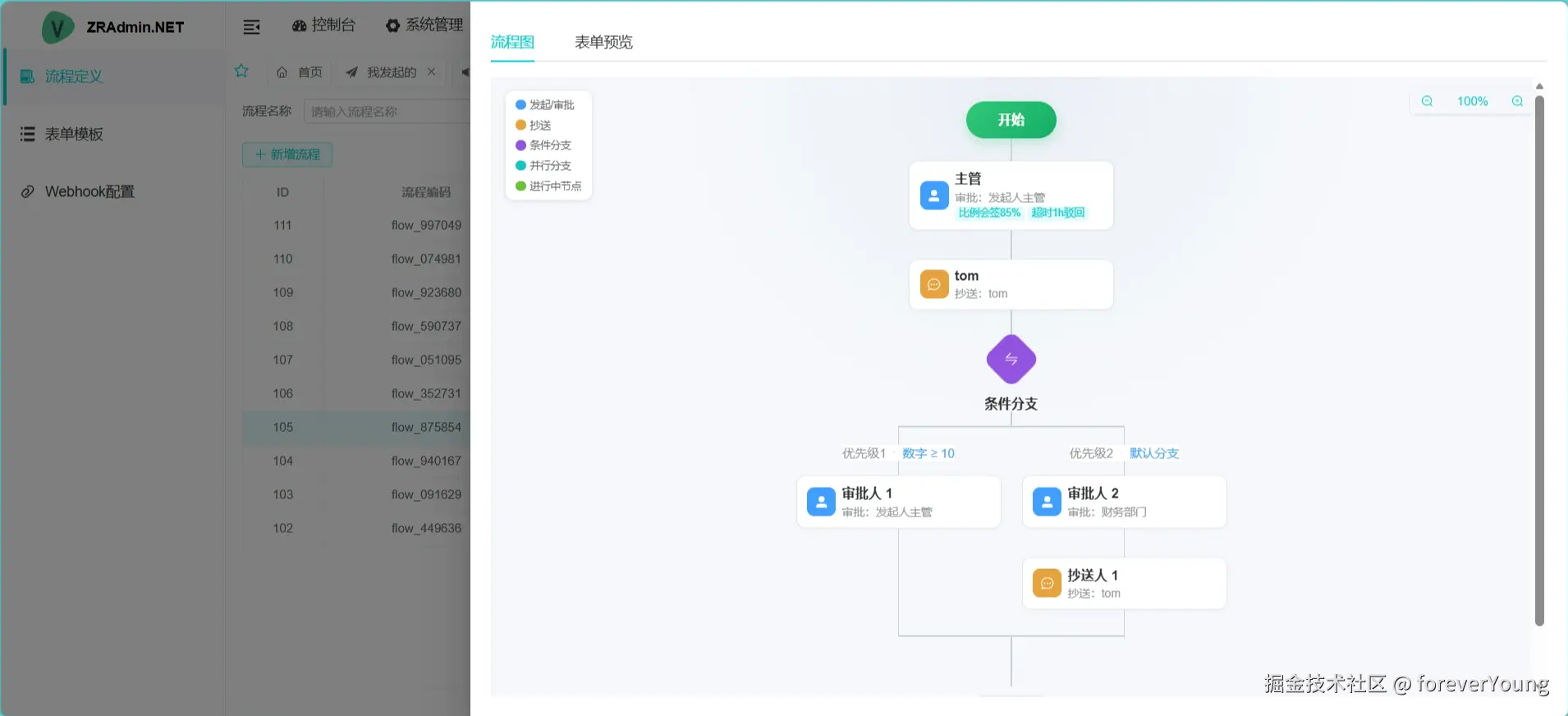Screen dimensions: 1568x716
Task: Click the favorites star icon
Action: [241, 71]
